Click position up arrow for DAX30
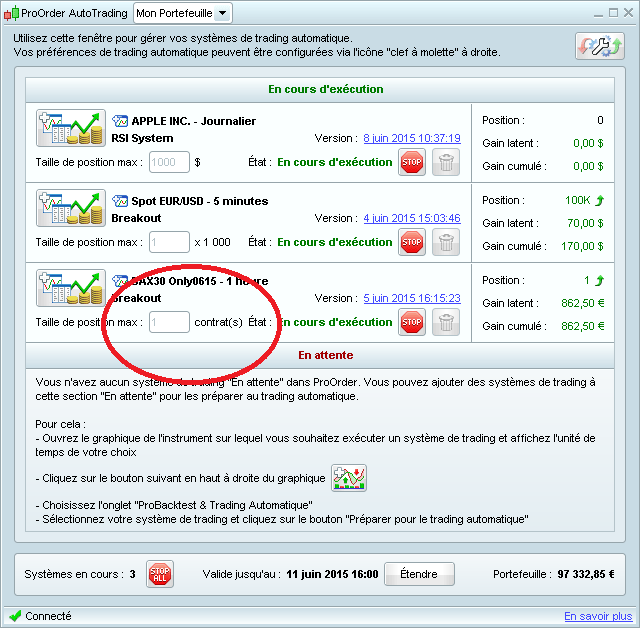This screenshot has height=628, width=640. [x=599, y=280]
